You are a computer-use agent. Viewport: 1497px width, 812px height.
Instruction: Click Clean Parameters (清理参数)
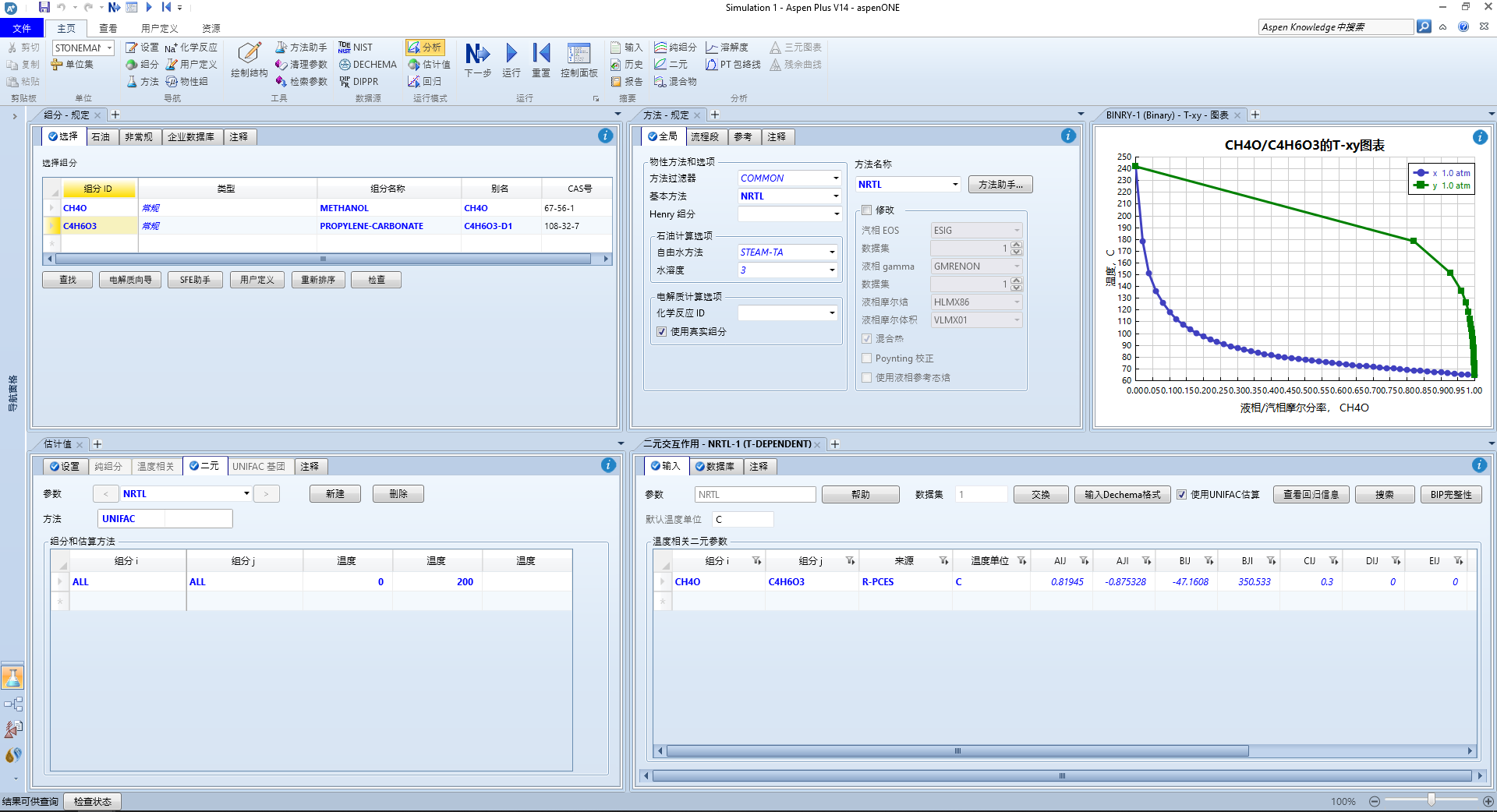[301, 65]
